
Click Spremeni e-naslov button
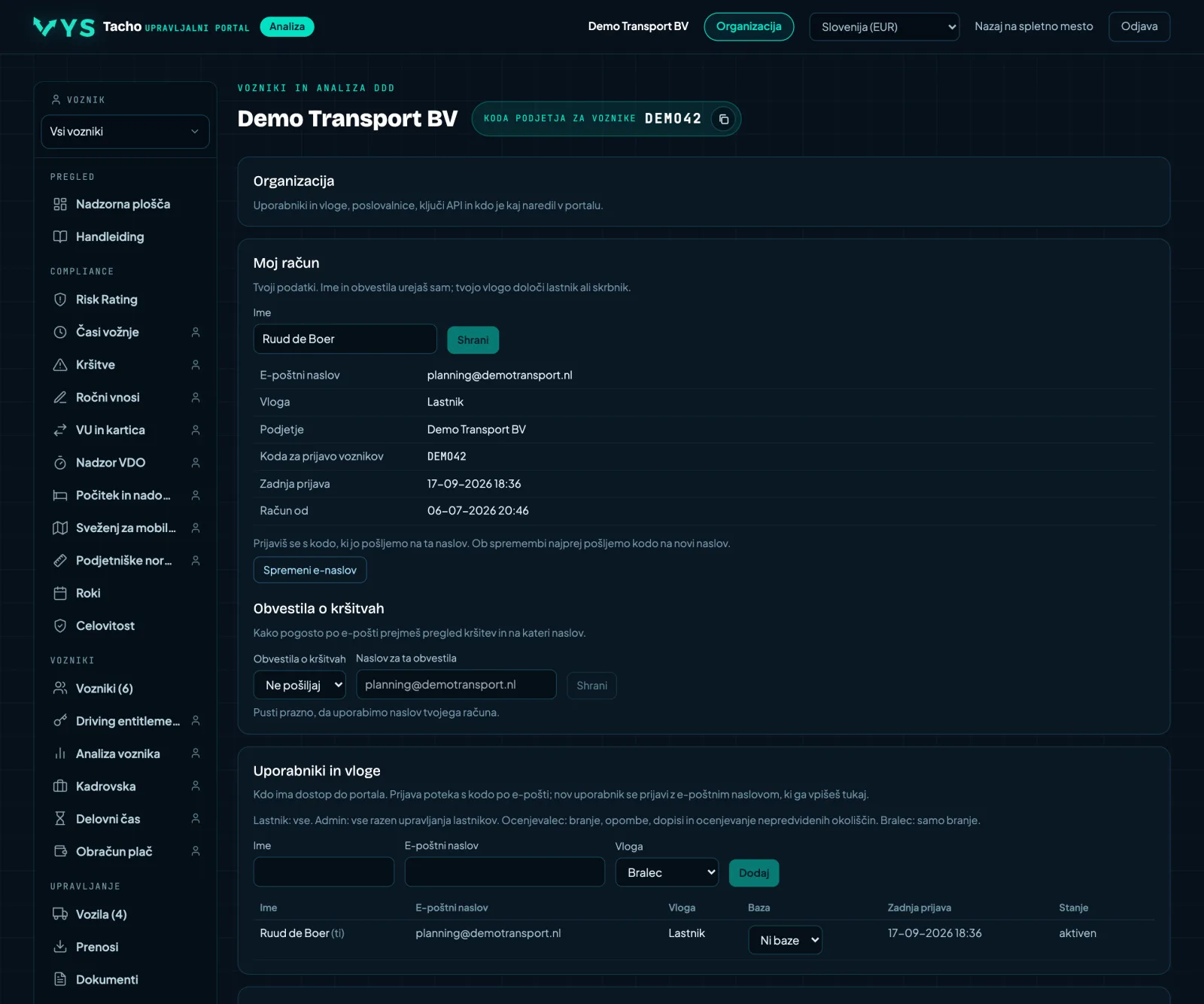click(x=310, y=570)
